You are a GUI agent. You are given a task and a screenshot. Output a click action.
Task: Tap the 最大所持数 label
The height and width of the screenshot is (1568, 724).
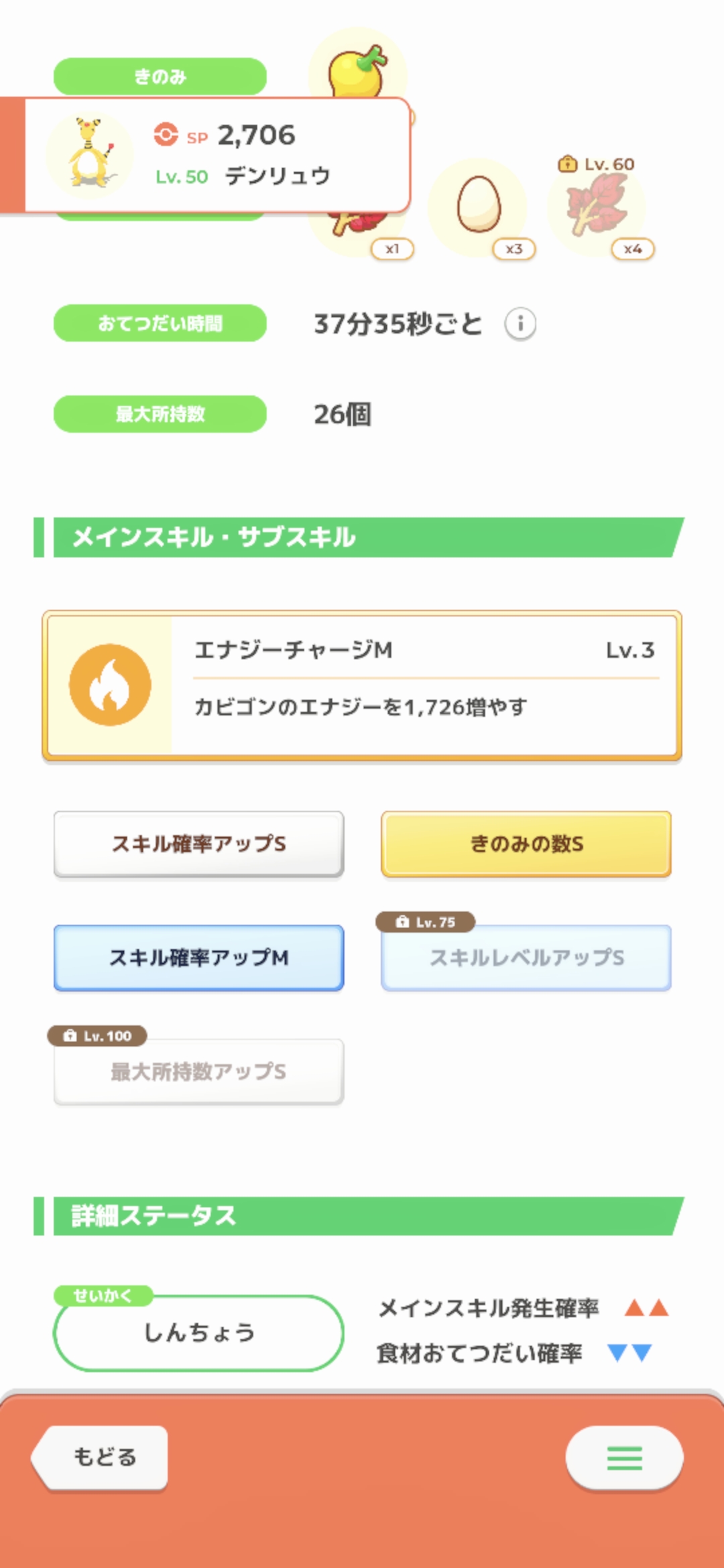(x=160, y=414)
